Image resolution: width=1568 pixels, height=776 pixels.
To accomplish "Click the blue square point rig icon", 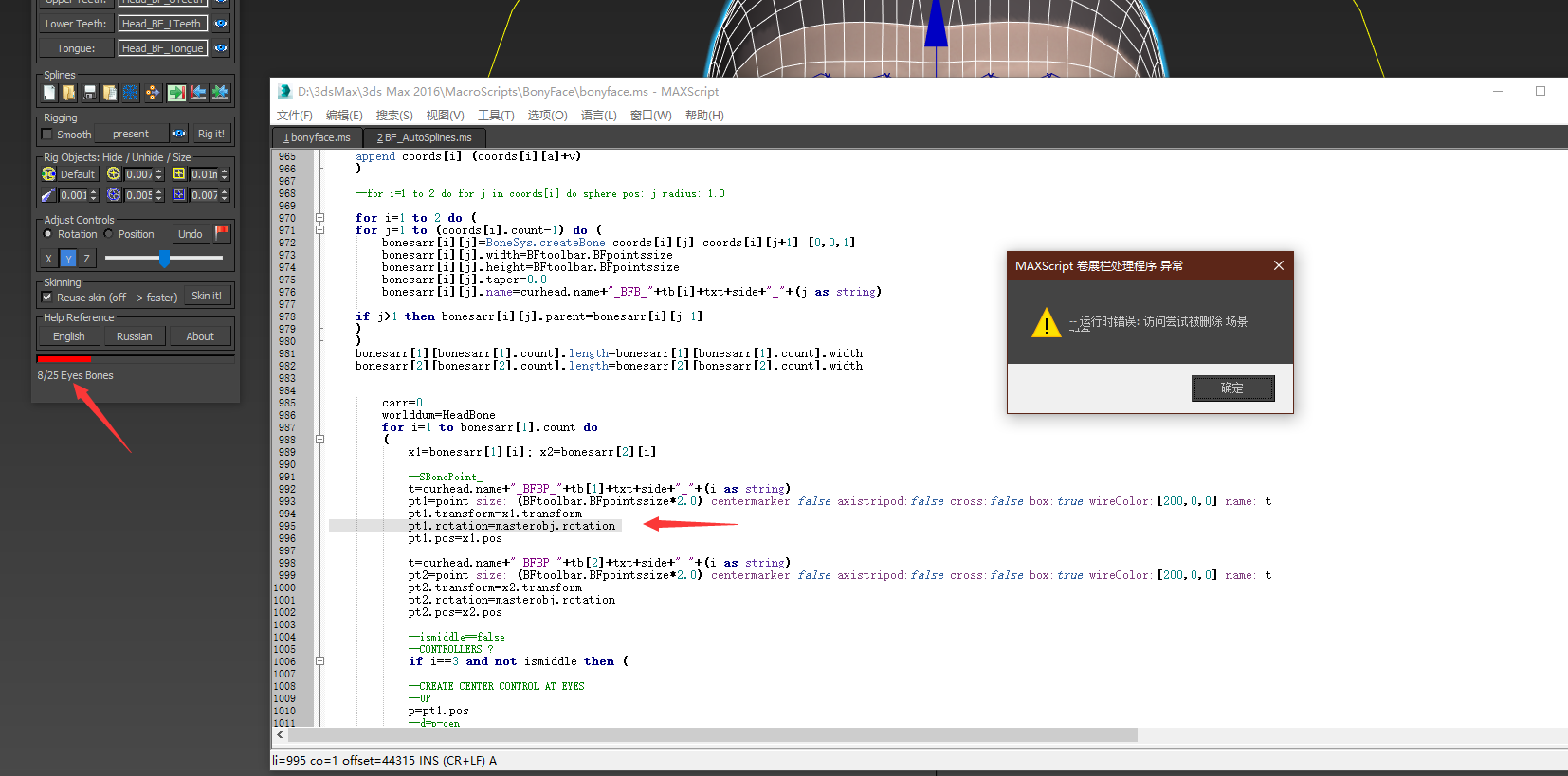I will click(x=179, y=195).
